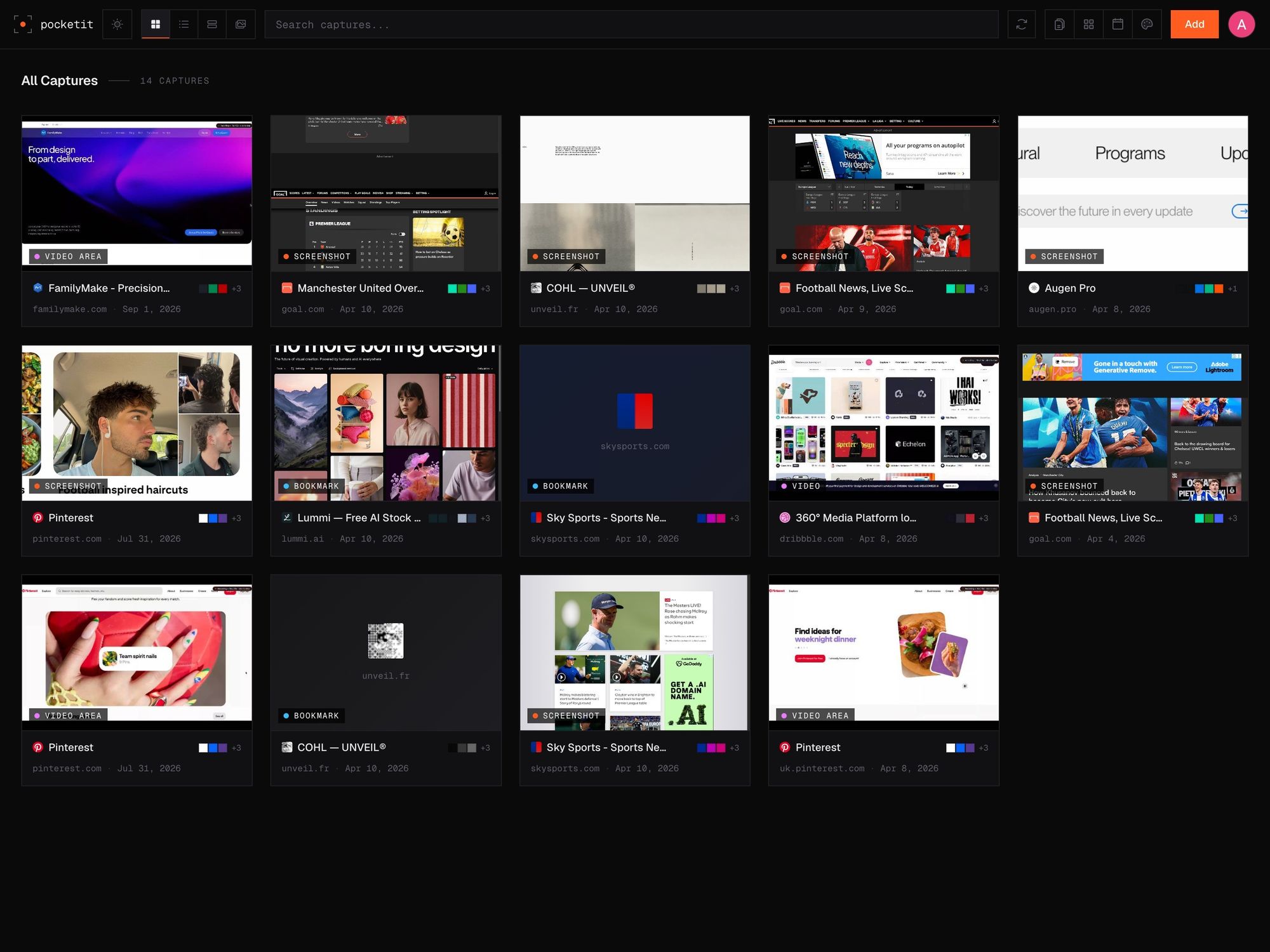
Task: Open the Augen Pro screenshot thumbnail
Action: tap(1133, 193)
